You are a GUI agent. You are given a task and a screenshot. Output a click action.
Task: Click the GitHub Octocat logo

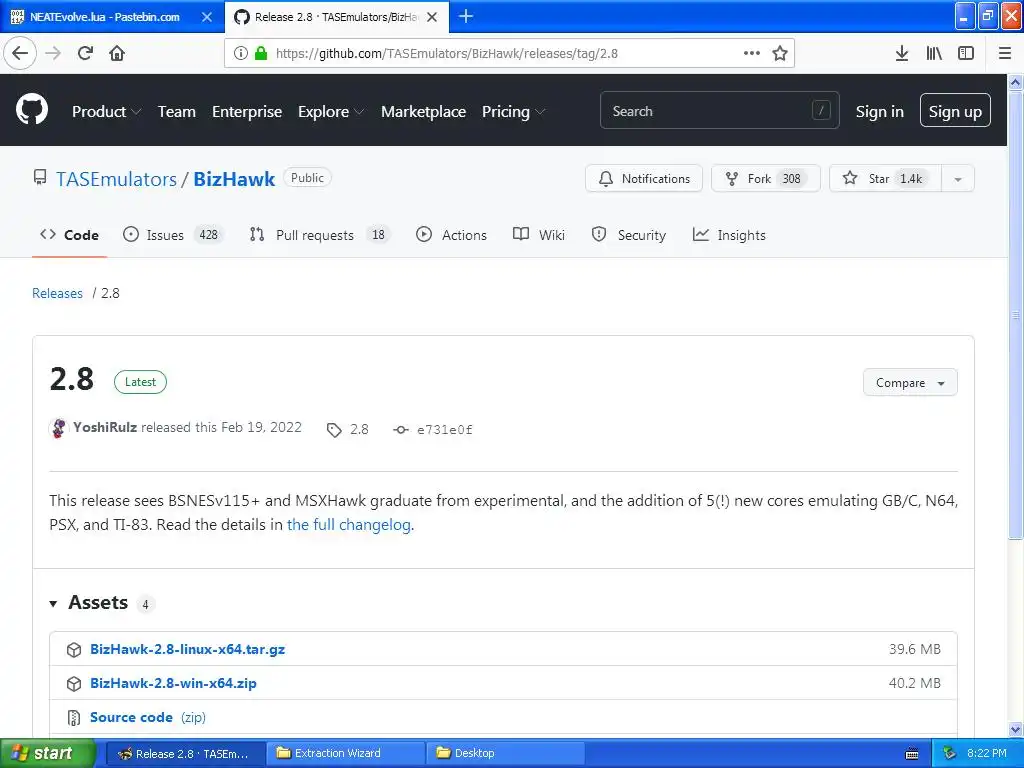pos(32,109)
